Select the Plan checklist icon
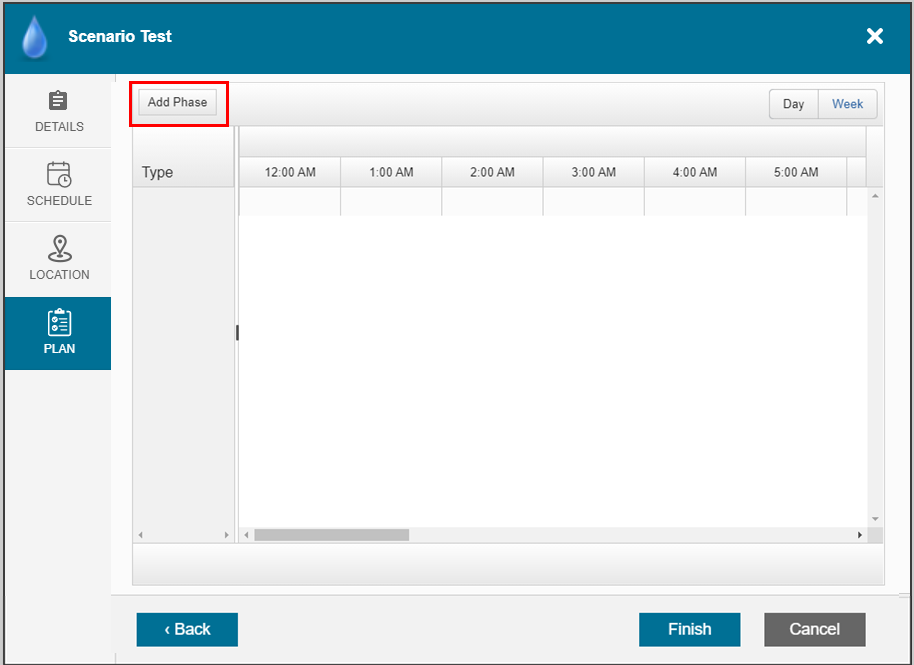Screen dimensions: 914x665 tap(59, 322)
